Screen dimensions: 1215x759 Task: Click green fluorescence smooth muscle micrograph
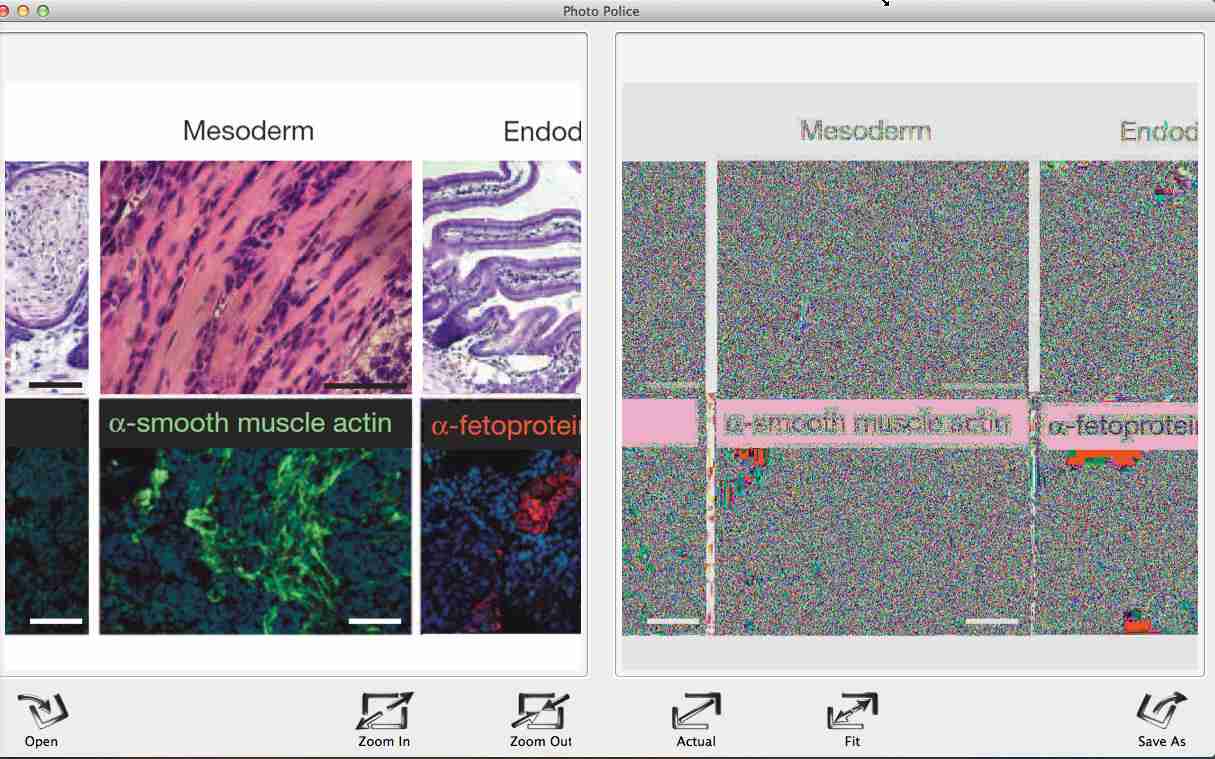pos(256,540)
